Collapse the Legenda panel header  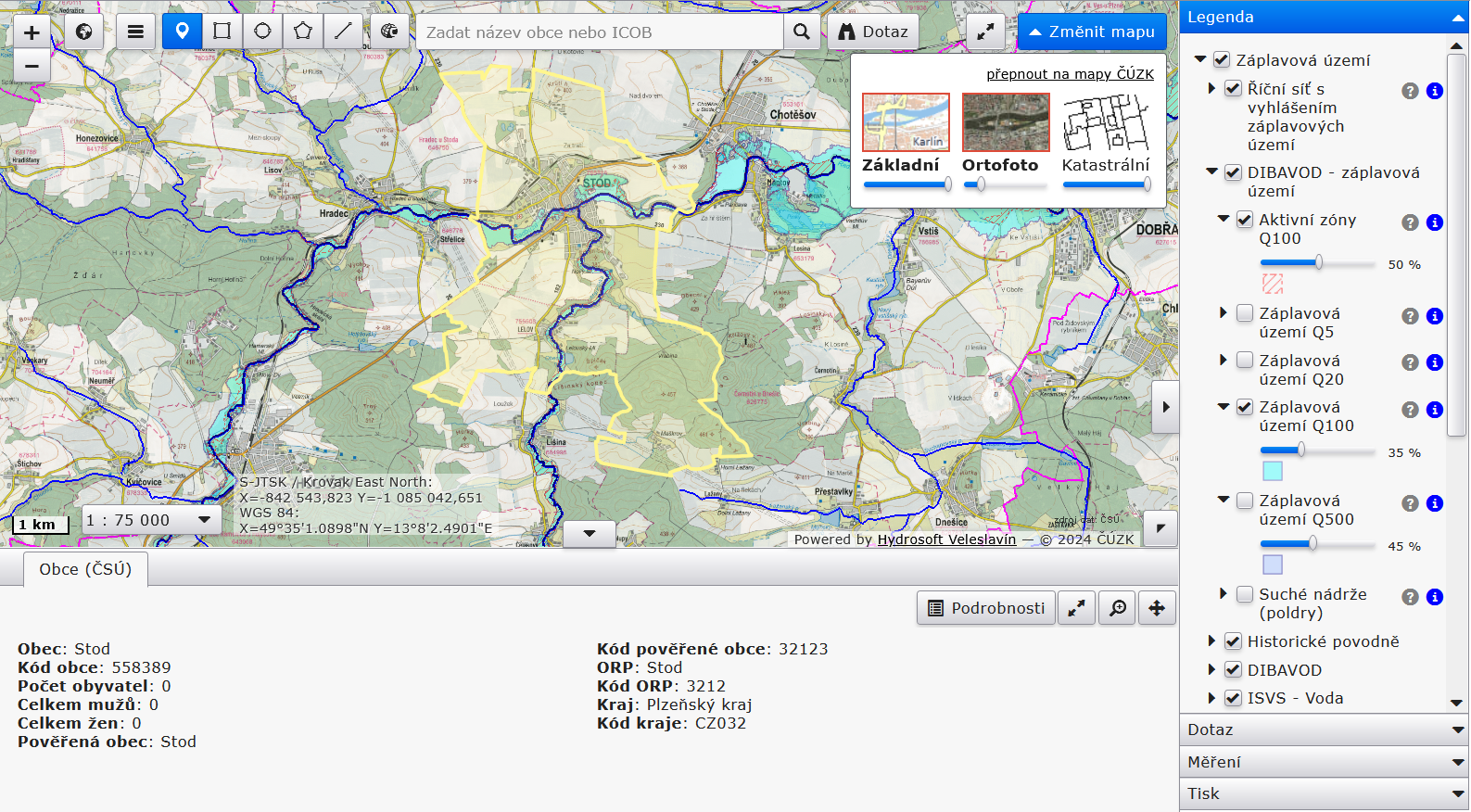point(1324,17)
